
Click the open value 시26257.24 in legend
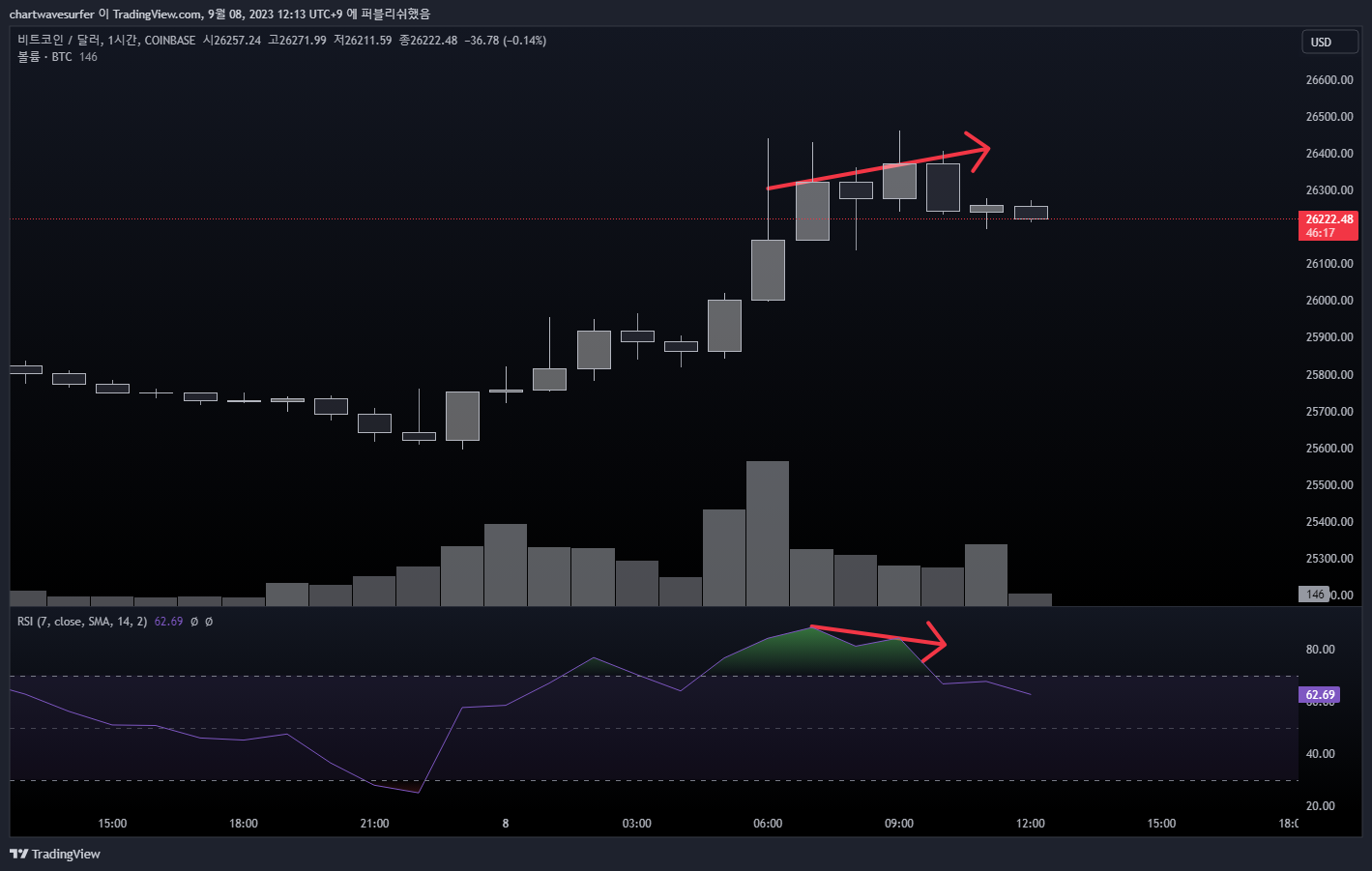coord(231,41)
